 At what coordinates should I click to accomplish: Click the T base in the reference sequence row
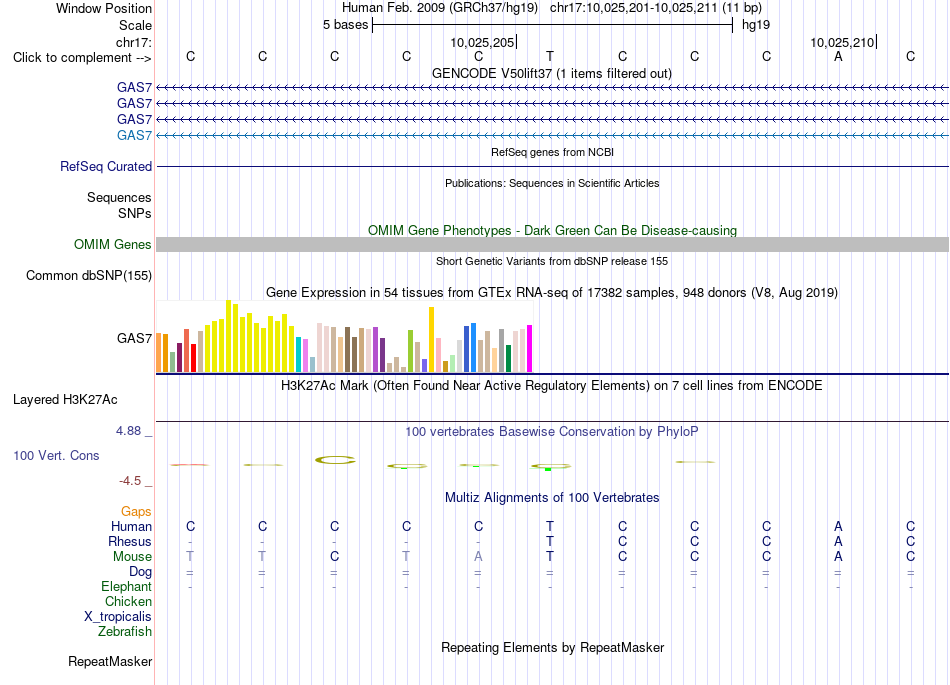(550, 56)
